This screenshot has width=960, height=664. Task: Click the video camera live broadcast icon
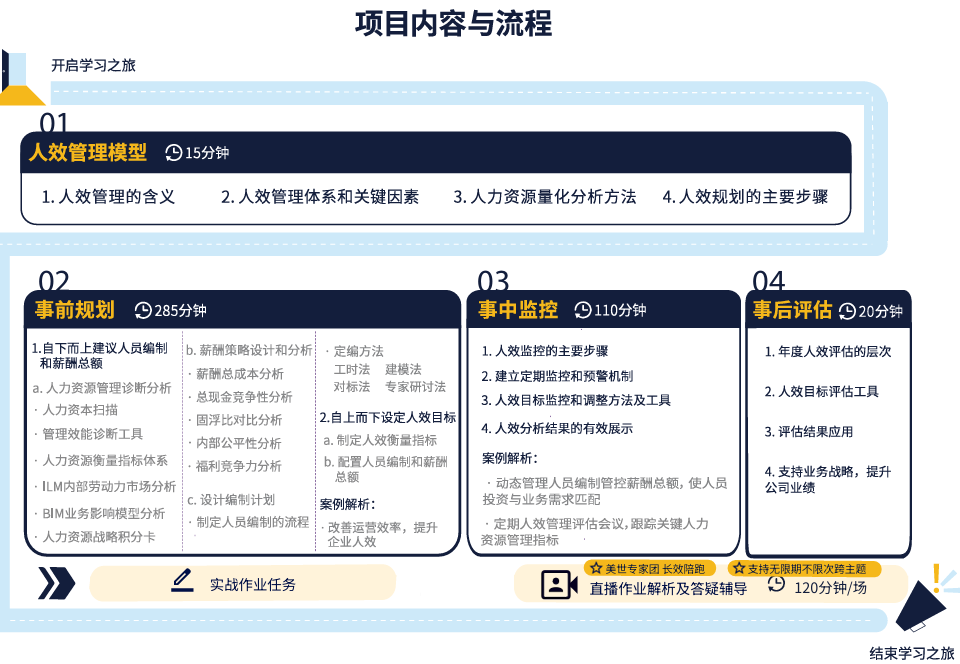click(x=559, y=584)
